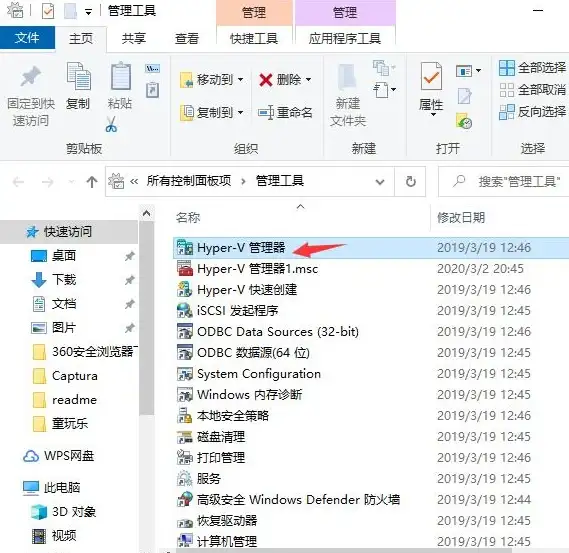Screen dimensions: 569x553
Task: Click the Select all icon
Action: pos(507,68)
